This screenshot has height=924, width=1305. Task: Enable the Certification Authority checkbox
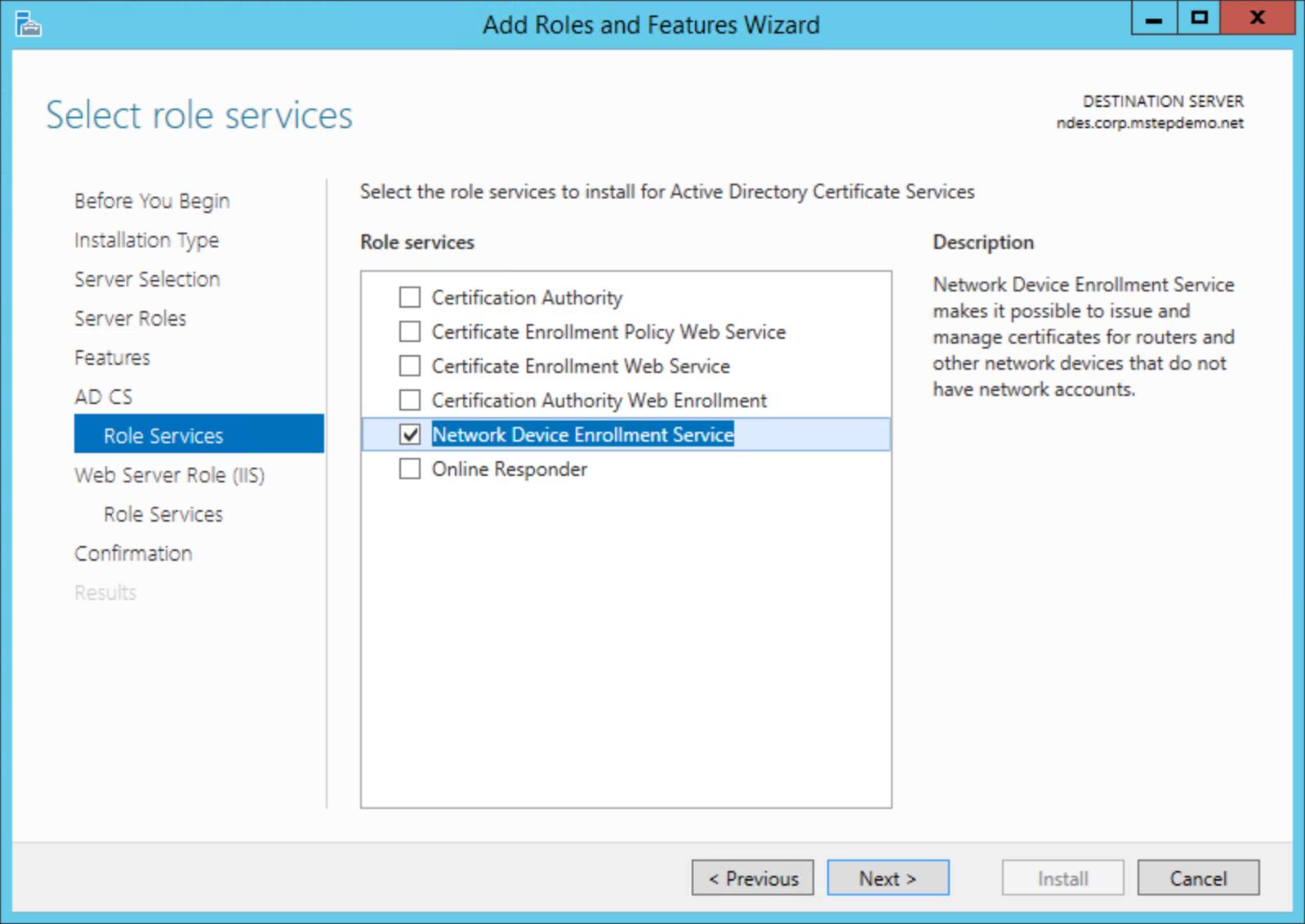coord(410,297)
